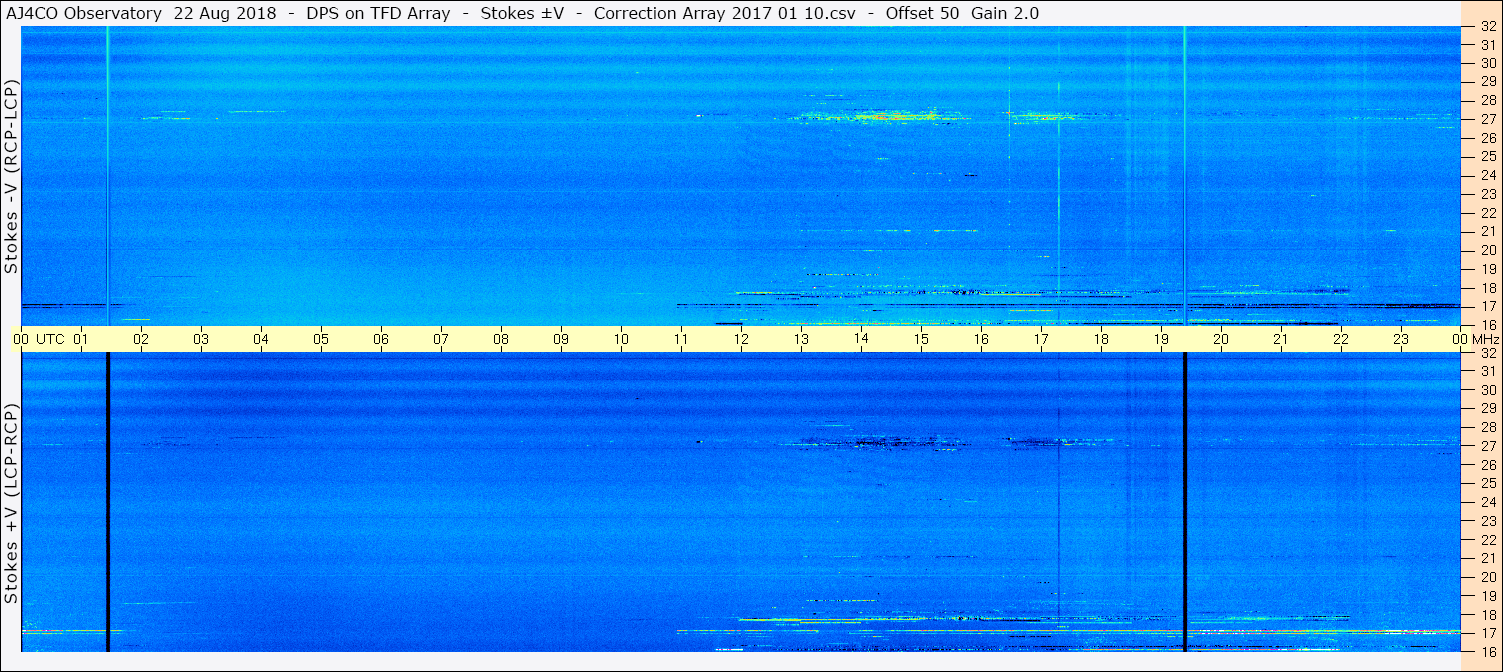Click the "Stokes -V (RCP-LCP)" vertical axis label

11,176
